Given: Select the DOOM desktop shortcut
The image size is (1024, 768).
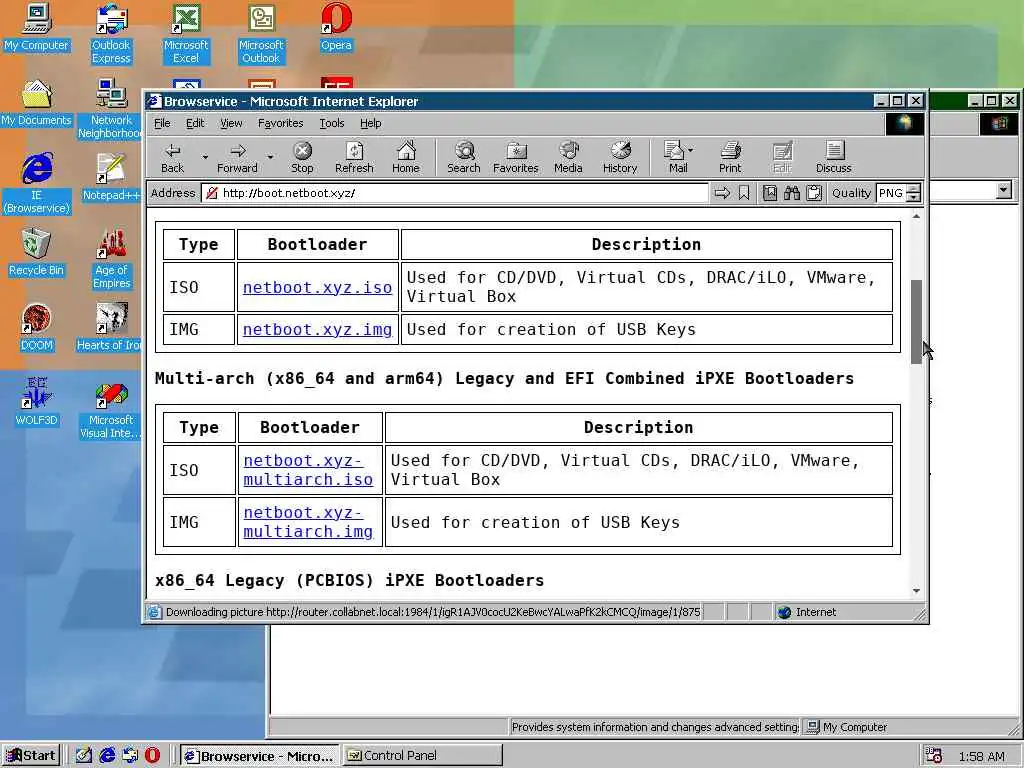Looking at the screenshot, I should pyautogui.click(x=36, y=328).
